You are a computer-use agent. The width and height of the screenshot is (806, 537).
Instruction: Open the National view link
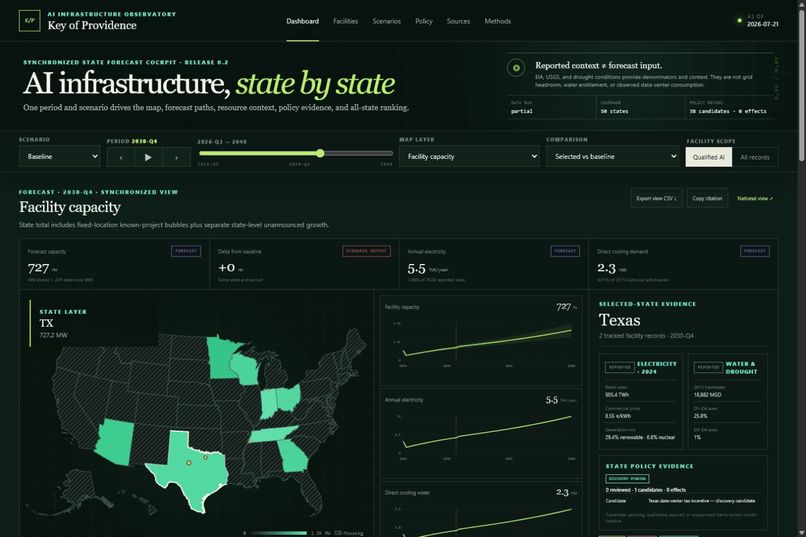[755, 198]
